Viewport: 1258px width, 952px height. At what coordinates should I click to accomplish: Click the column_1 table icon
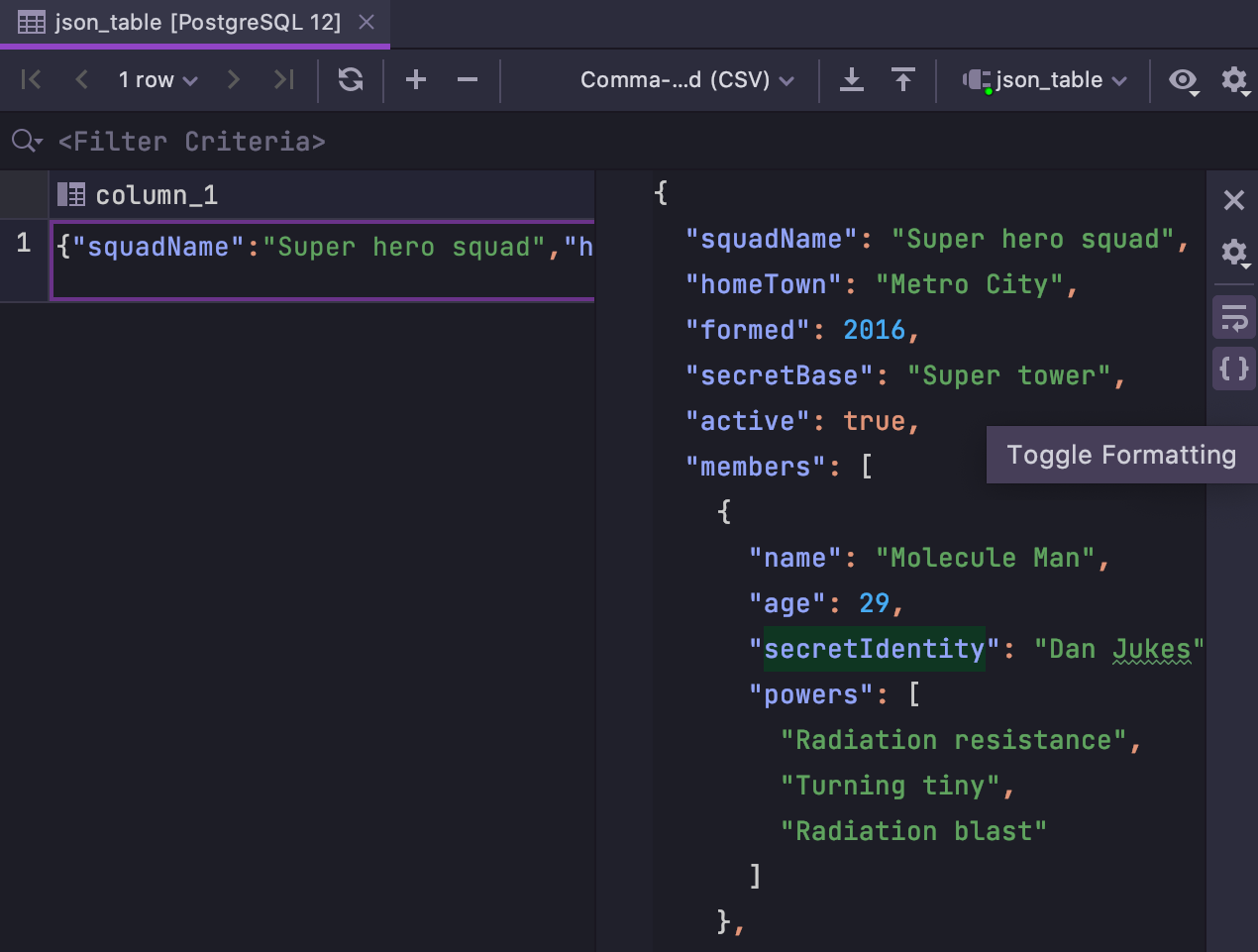(x=71, y=194)
